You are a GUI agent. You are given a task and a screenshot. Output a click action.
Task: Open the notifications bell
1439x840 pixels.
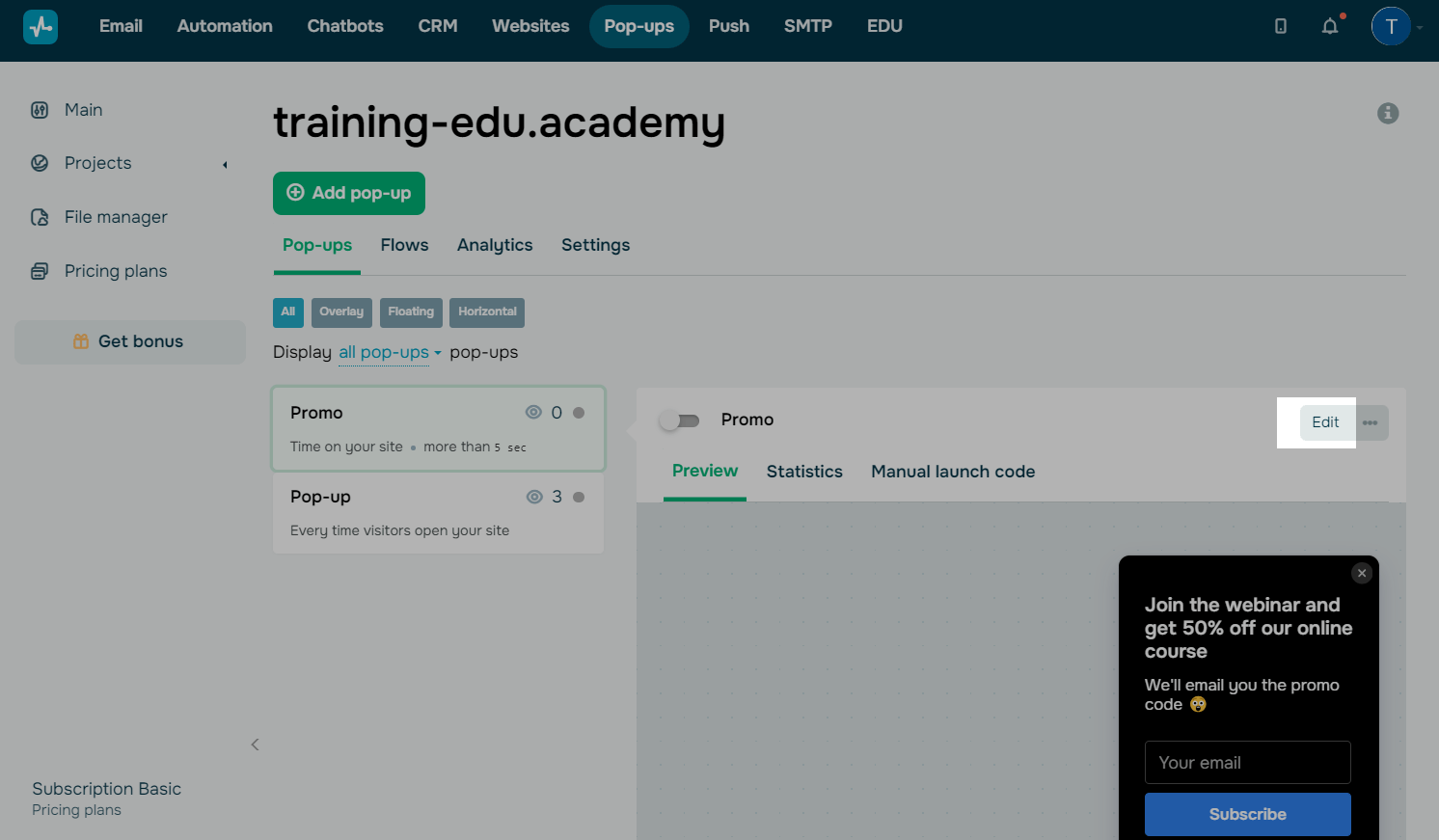click(1330, 26)
